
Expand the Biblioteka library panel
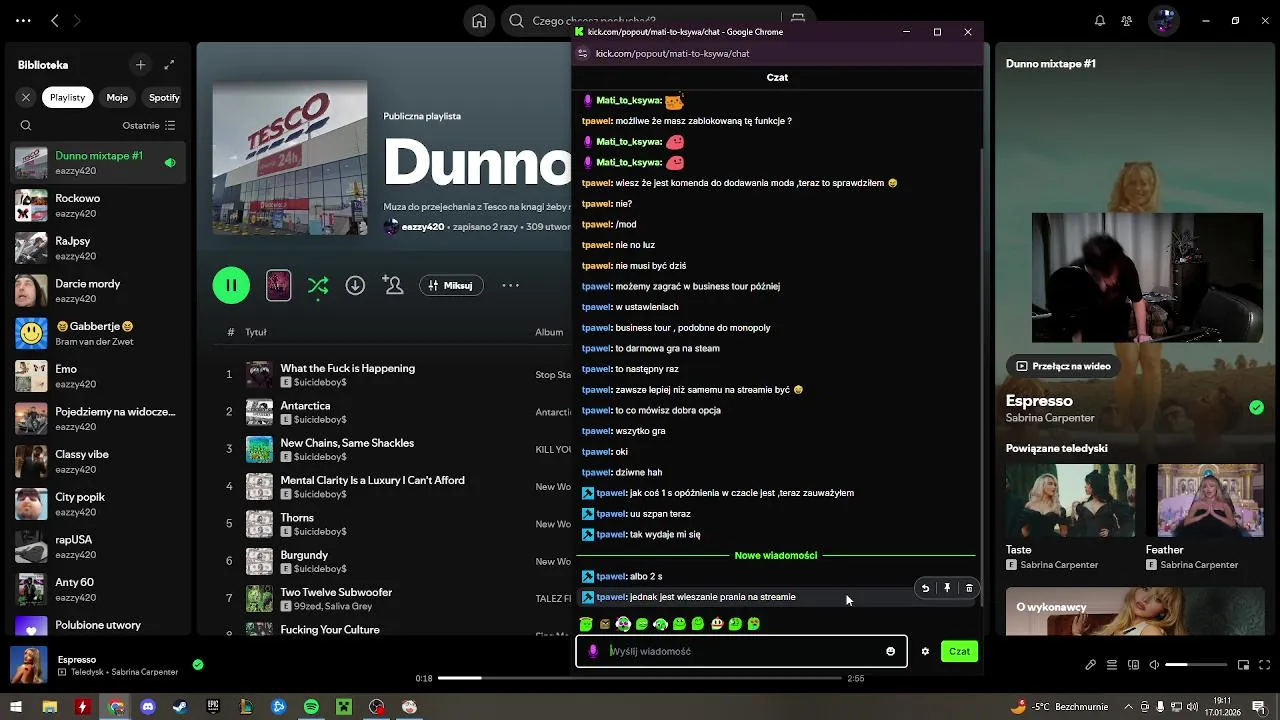[169, 65]
